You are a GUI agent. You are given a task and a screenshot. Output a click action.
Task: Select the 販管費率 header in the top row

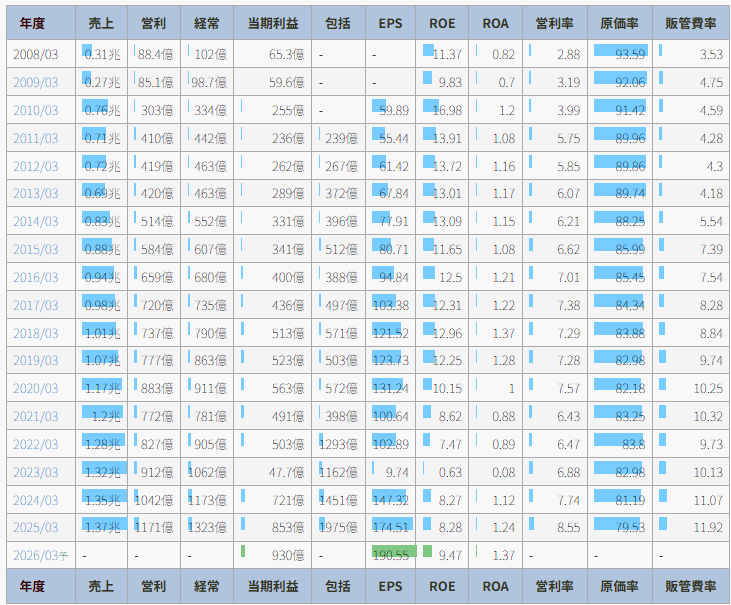coord(692,22)
